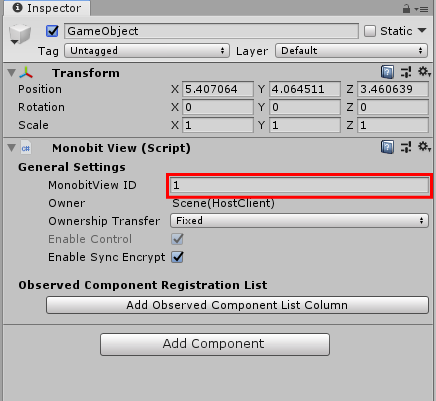Open the Tag dropdown showing Untagged
436x401 pixels.
click(147, 51)
